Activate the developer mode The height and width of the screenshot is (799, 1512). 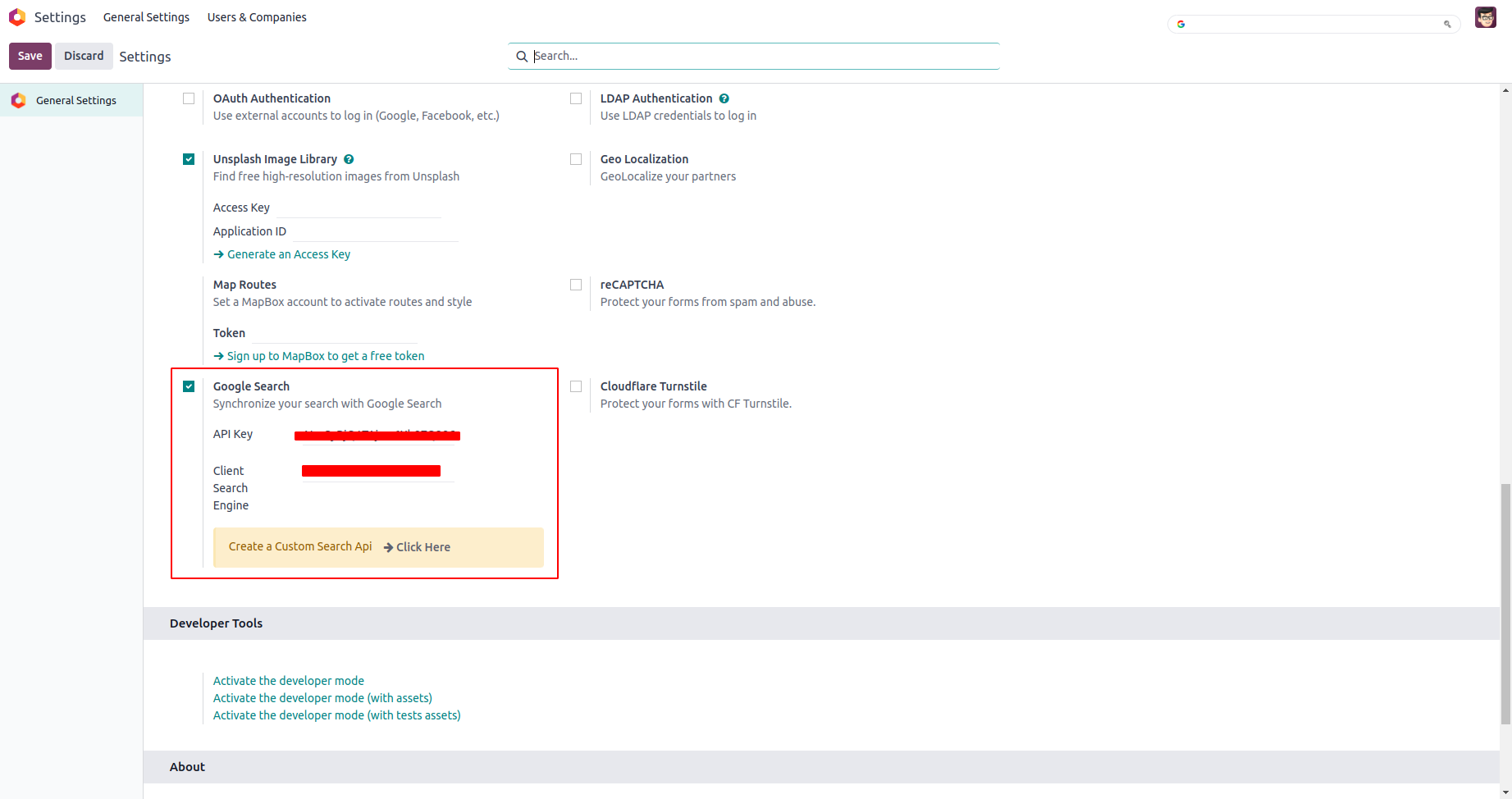click(x=289, y=681)
